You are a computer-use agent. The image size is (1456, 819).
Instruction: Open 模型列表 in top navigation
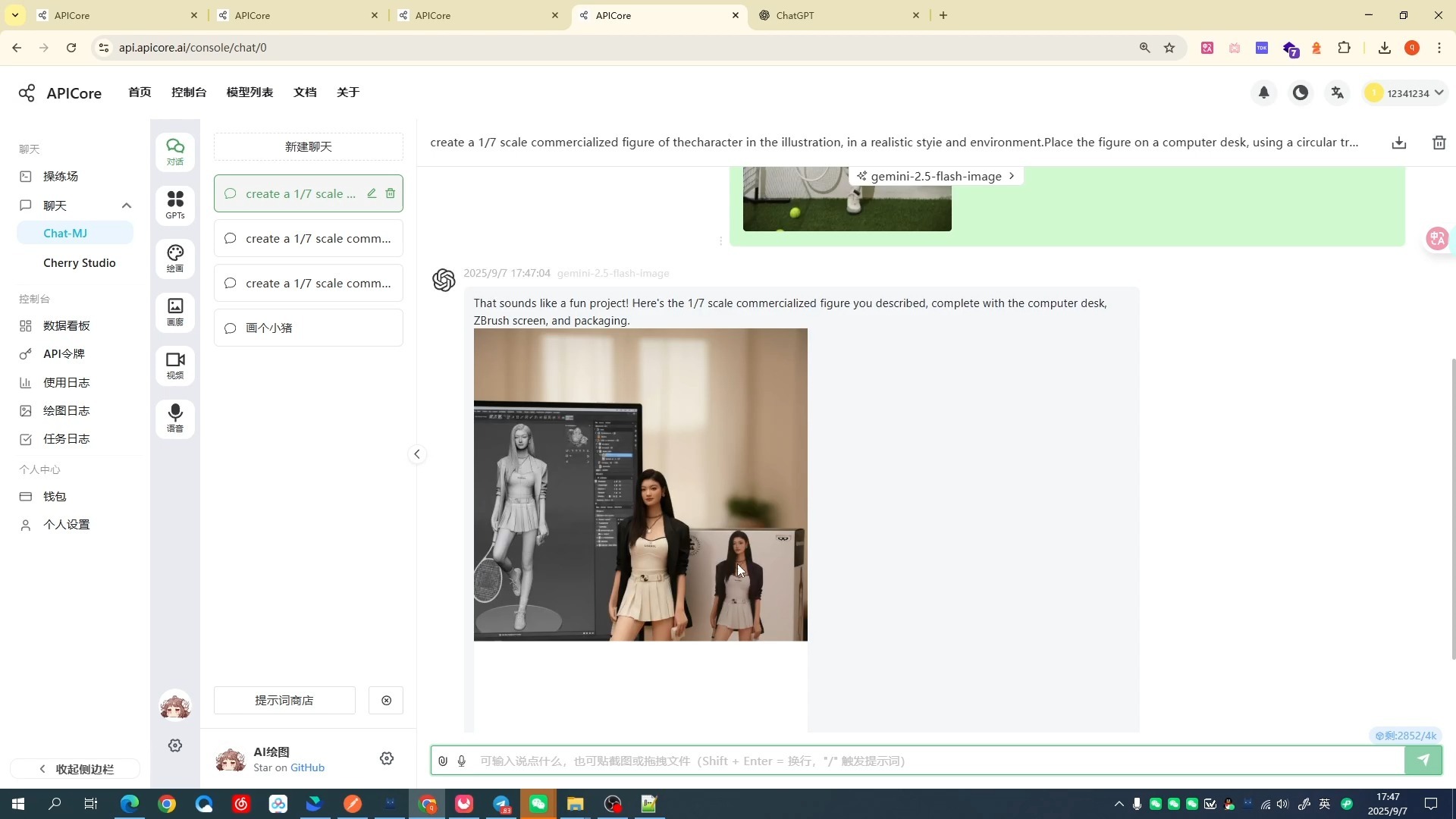coord(249,92)
